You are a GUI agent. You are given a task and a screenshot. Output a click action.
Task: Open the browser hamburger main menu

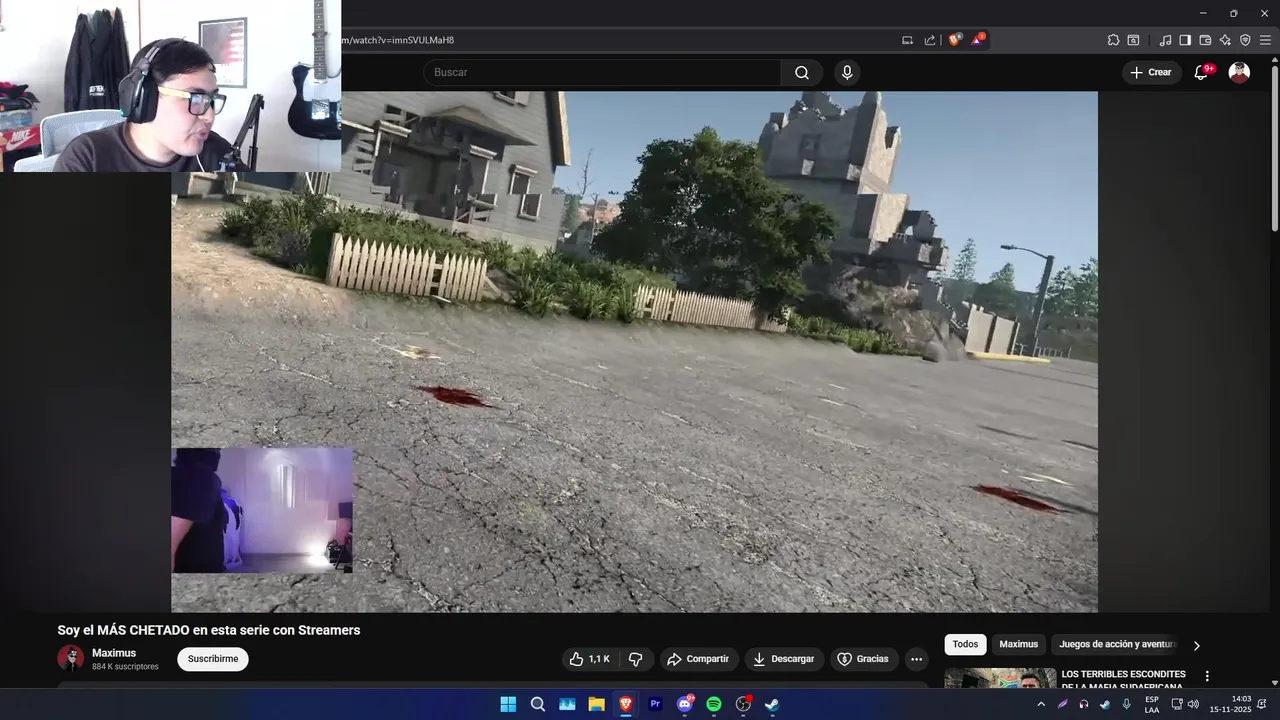click(x=1265, y=40)
